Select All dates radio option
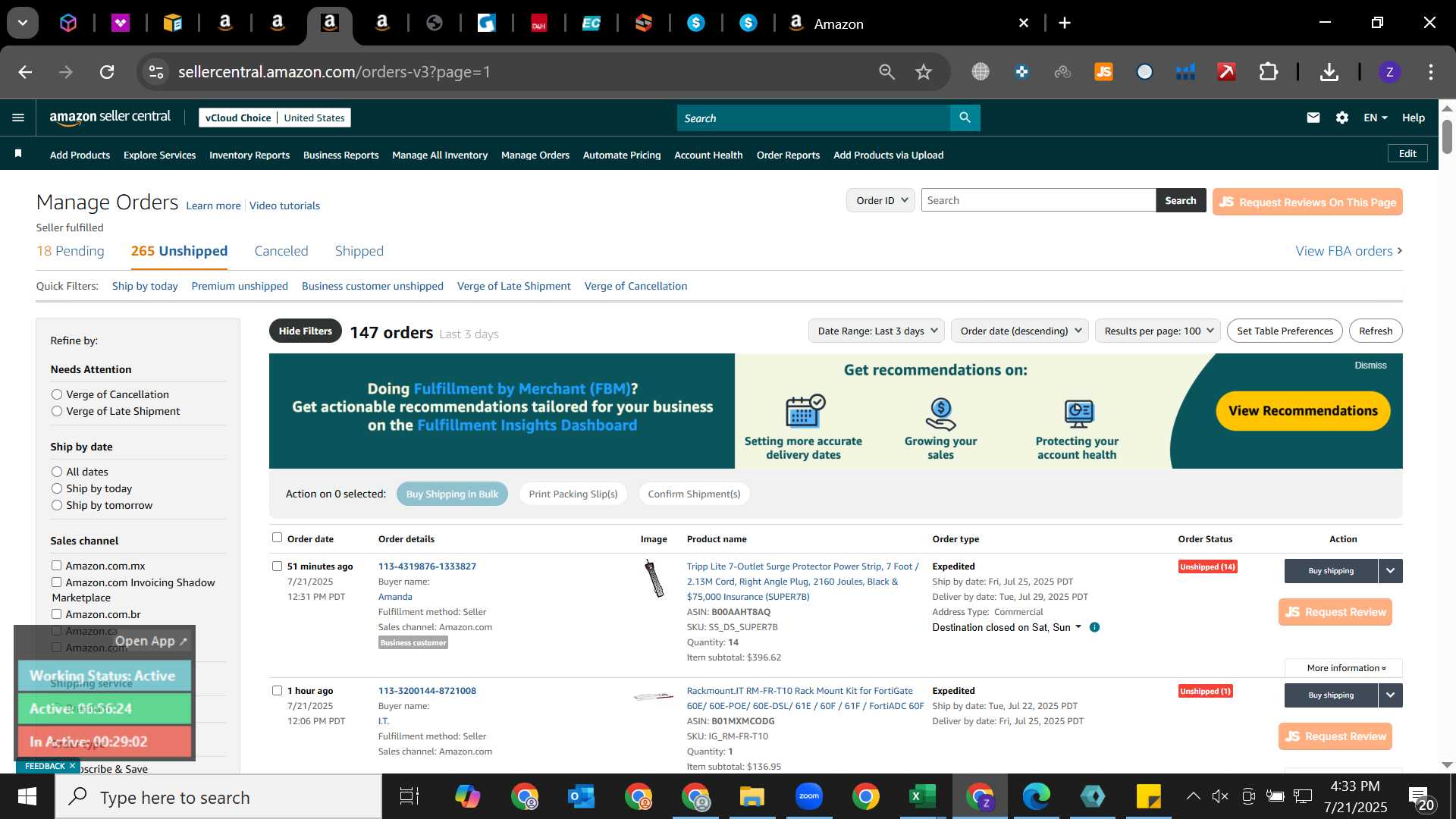 tap(57, 472)
